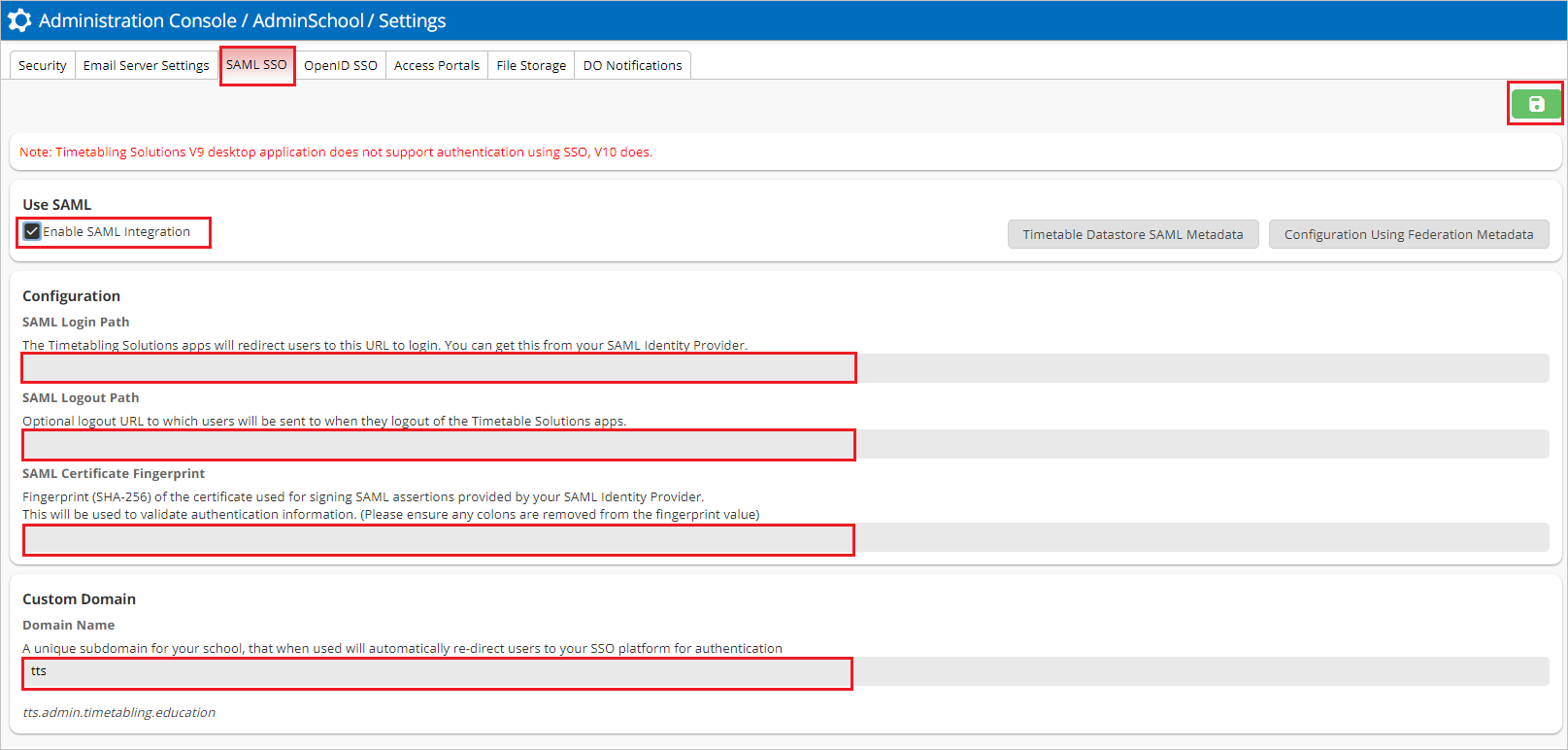Click Timetable Datastore SAML Metadata button
Image resolution: width=1568 pixels, height=750 pixels.
point(1133,234)
